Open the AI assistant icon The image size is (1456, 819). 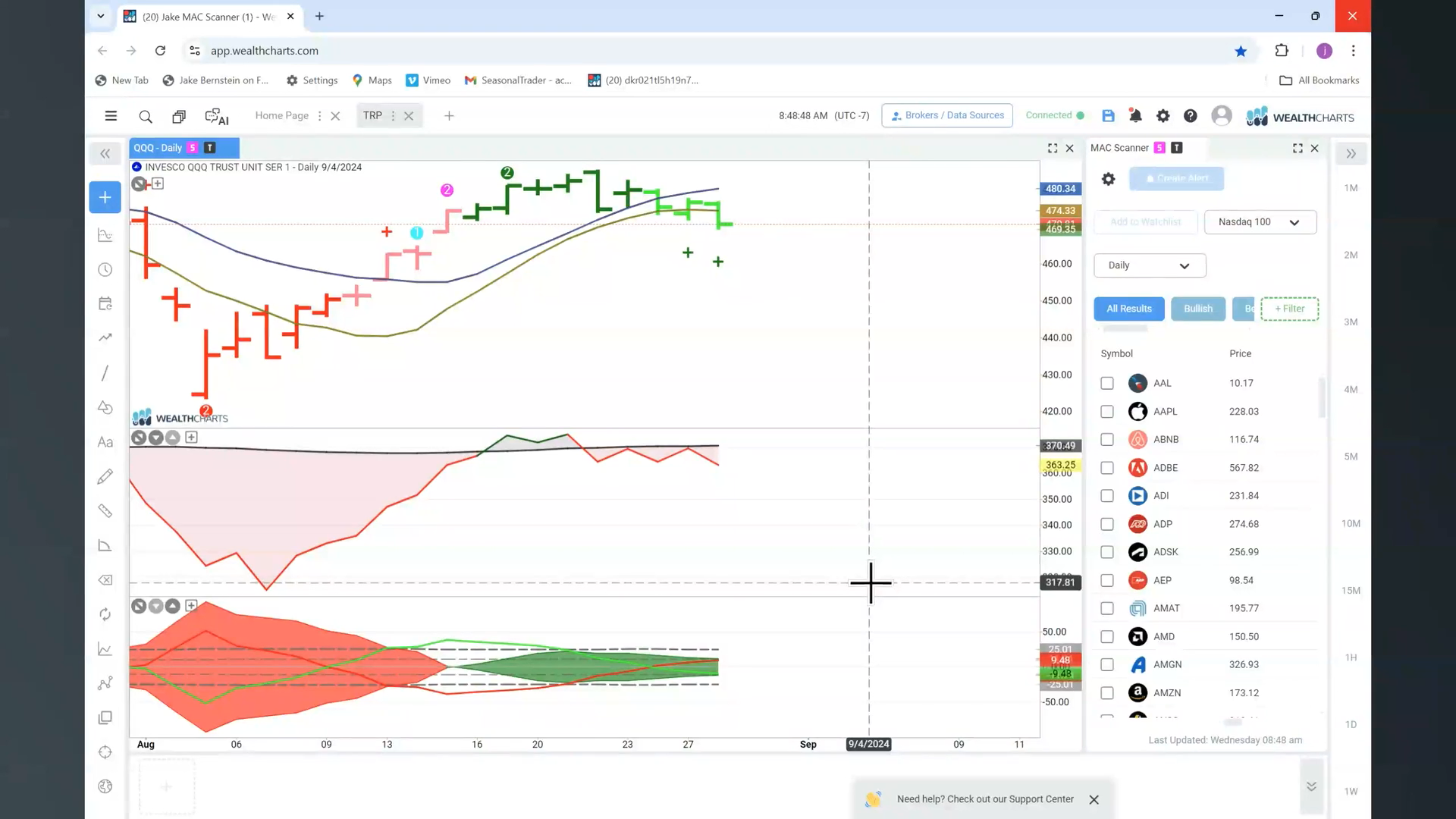(217, 116)
